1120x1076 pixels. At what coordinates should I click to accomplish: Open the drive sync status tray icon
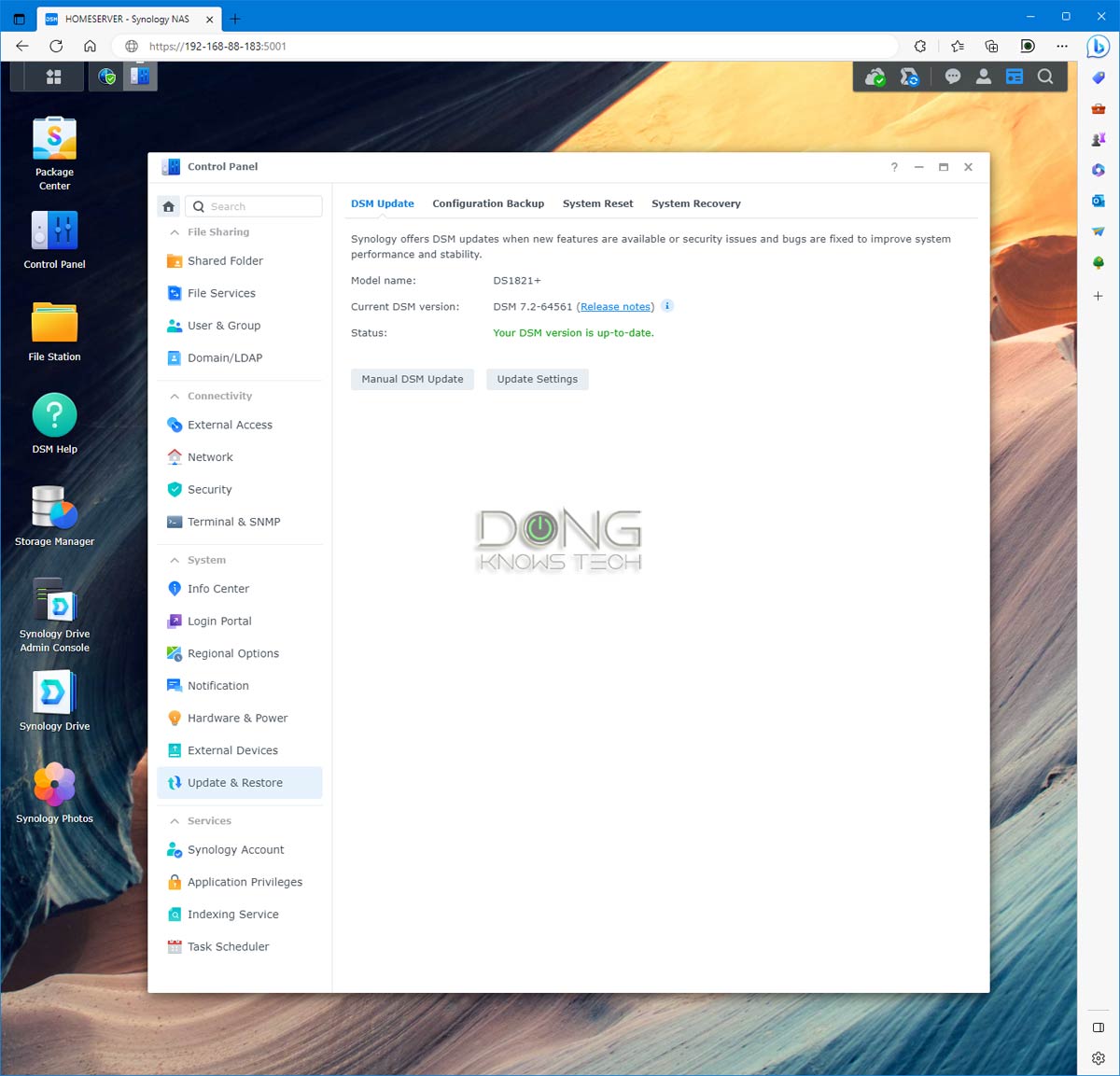pos(909,77)
